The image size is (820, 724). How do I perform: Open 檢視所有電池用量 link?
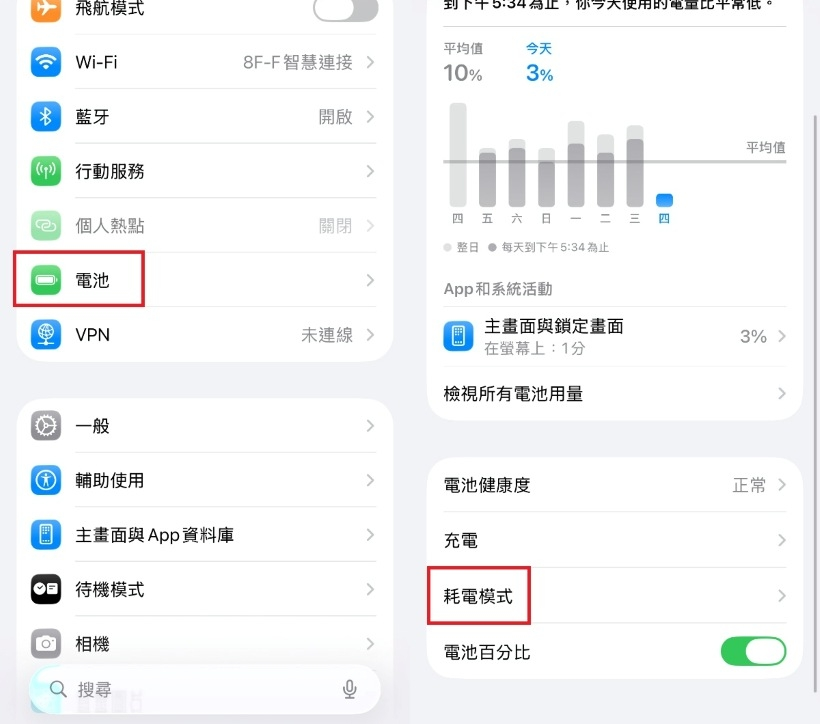tap(614, 393)
